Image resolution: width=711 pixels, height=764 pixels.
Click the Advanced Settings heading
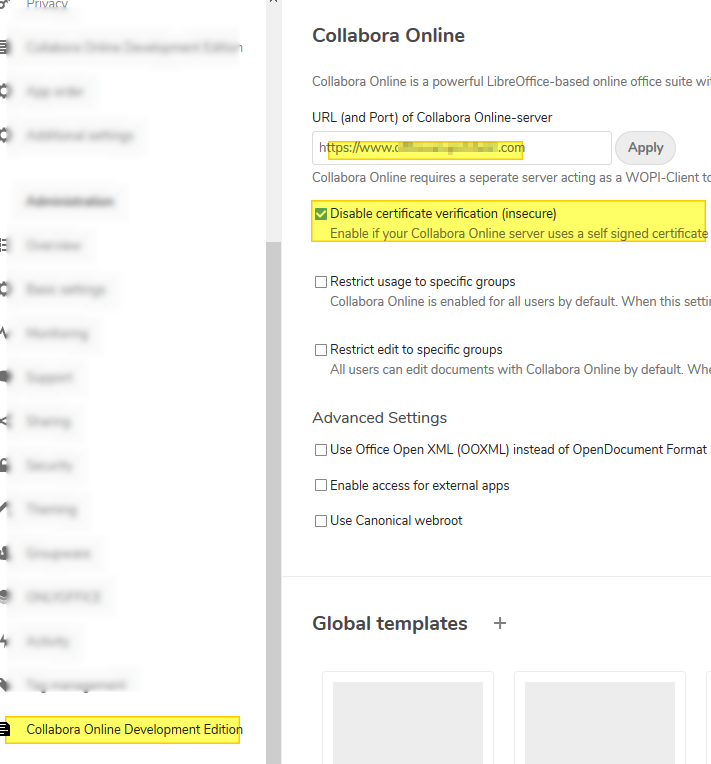coord(380,418)
